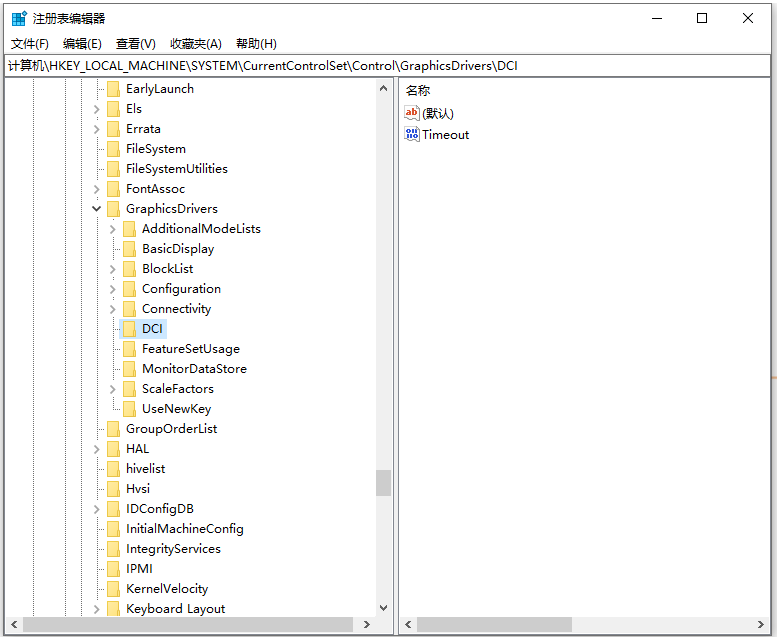The image size is (777, 639).
Task: Click the 名称 column header
Action: pyautogui.click(x=418, y=91)
